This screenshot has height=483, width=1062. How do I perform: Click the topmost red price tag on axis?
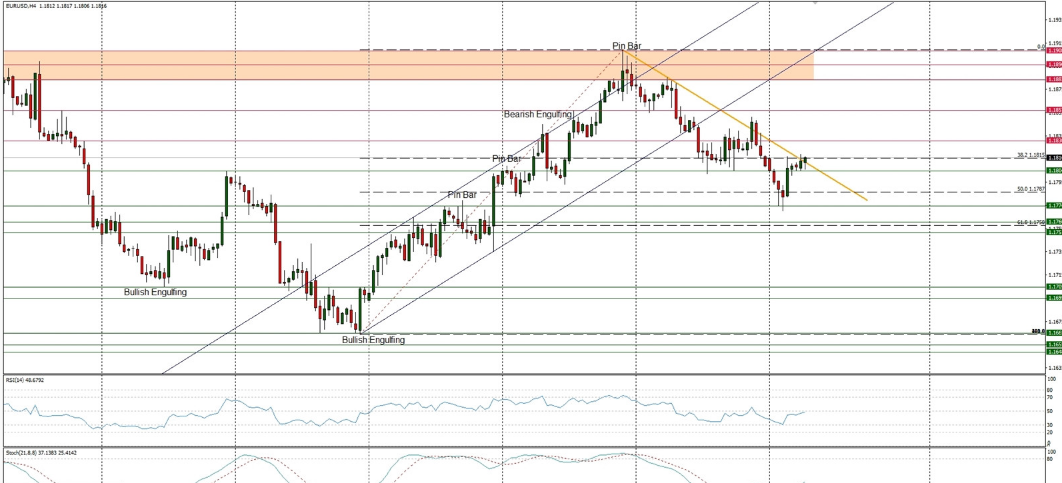pyautogui.click(x=1053, y=50)
